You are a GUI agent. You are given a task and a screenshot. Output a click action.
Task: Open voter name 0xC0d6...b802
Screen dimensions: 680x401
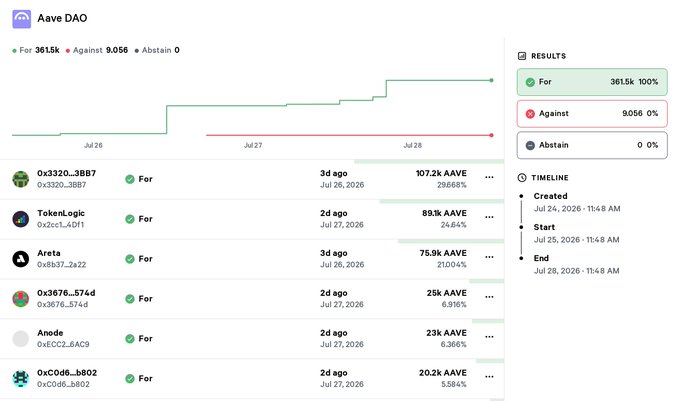click(67, 373)
